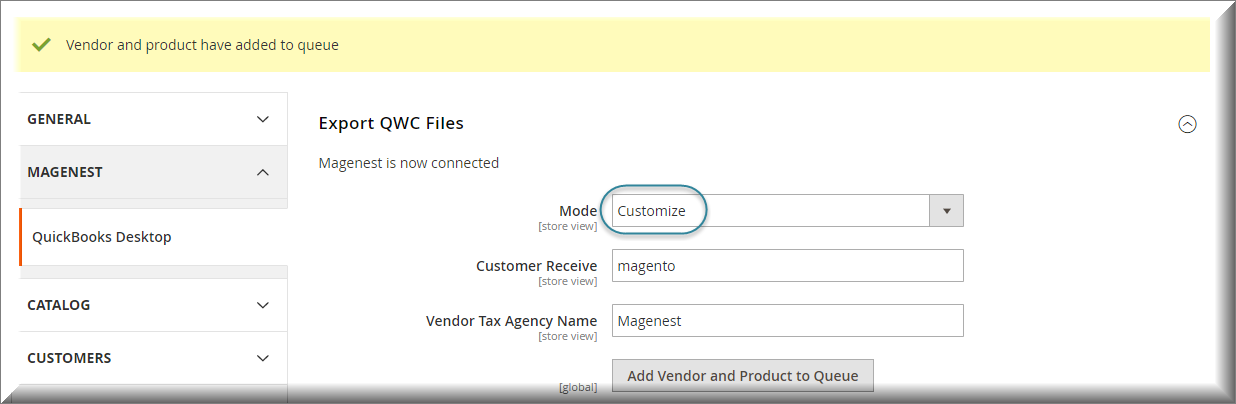Focus the Vendor Tax Agency Name field
1236x404 pixels.
(787, 321)
